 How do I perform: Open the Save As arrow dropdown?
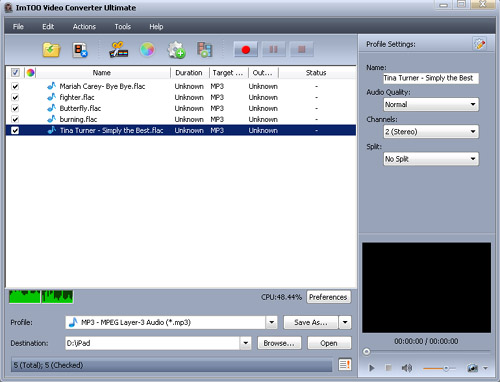point(345,322)
